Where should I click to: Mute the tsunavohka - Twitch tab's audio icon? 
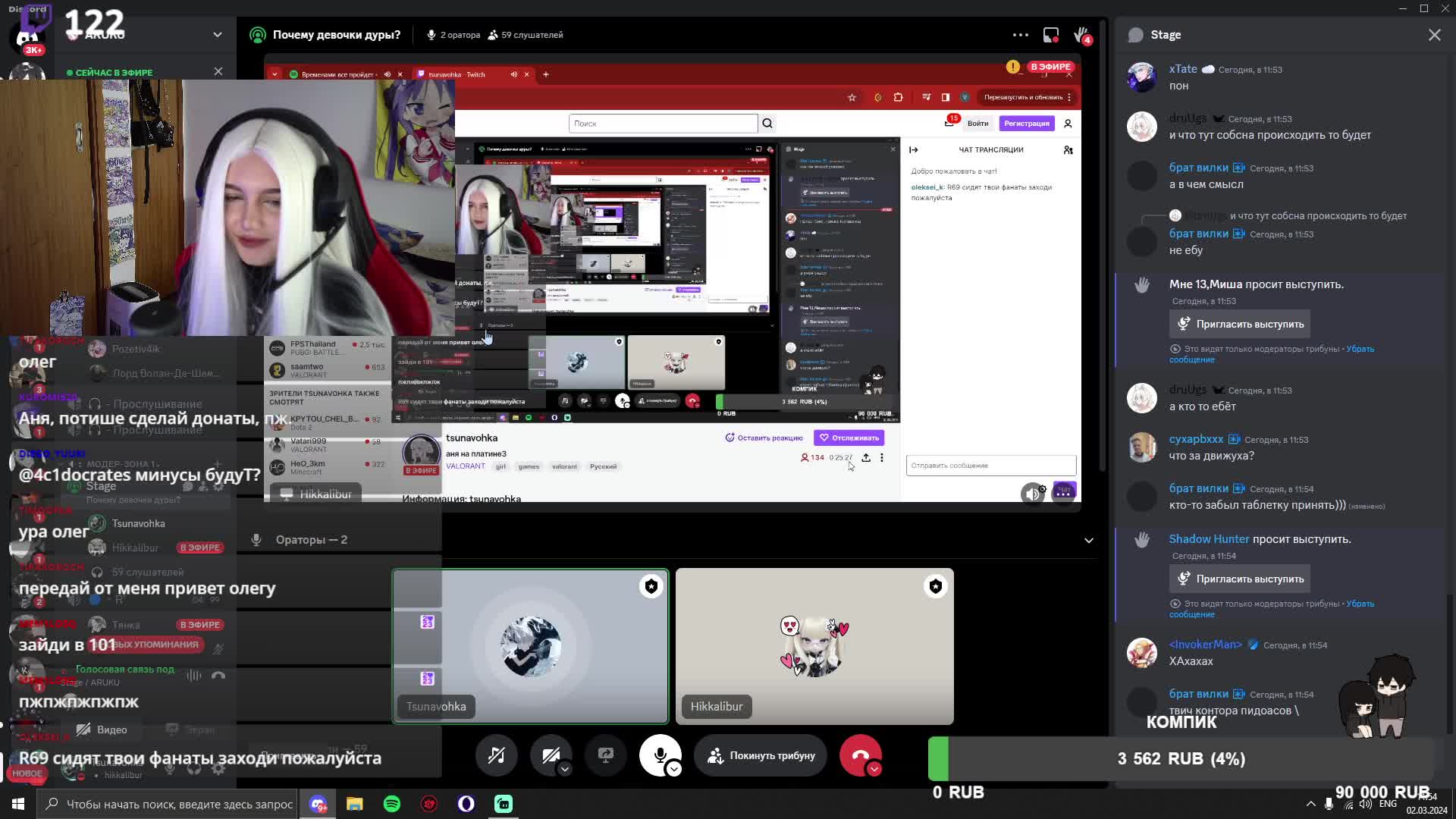click(x=513, y=74)
